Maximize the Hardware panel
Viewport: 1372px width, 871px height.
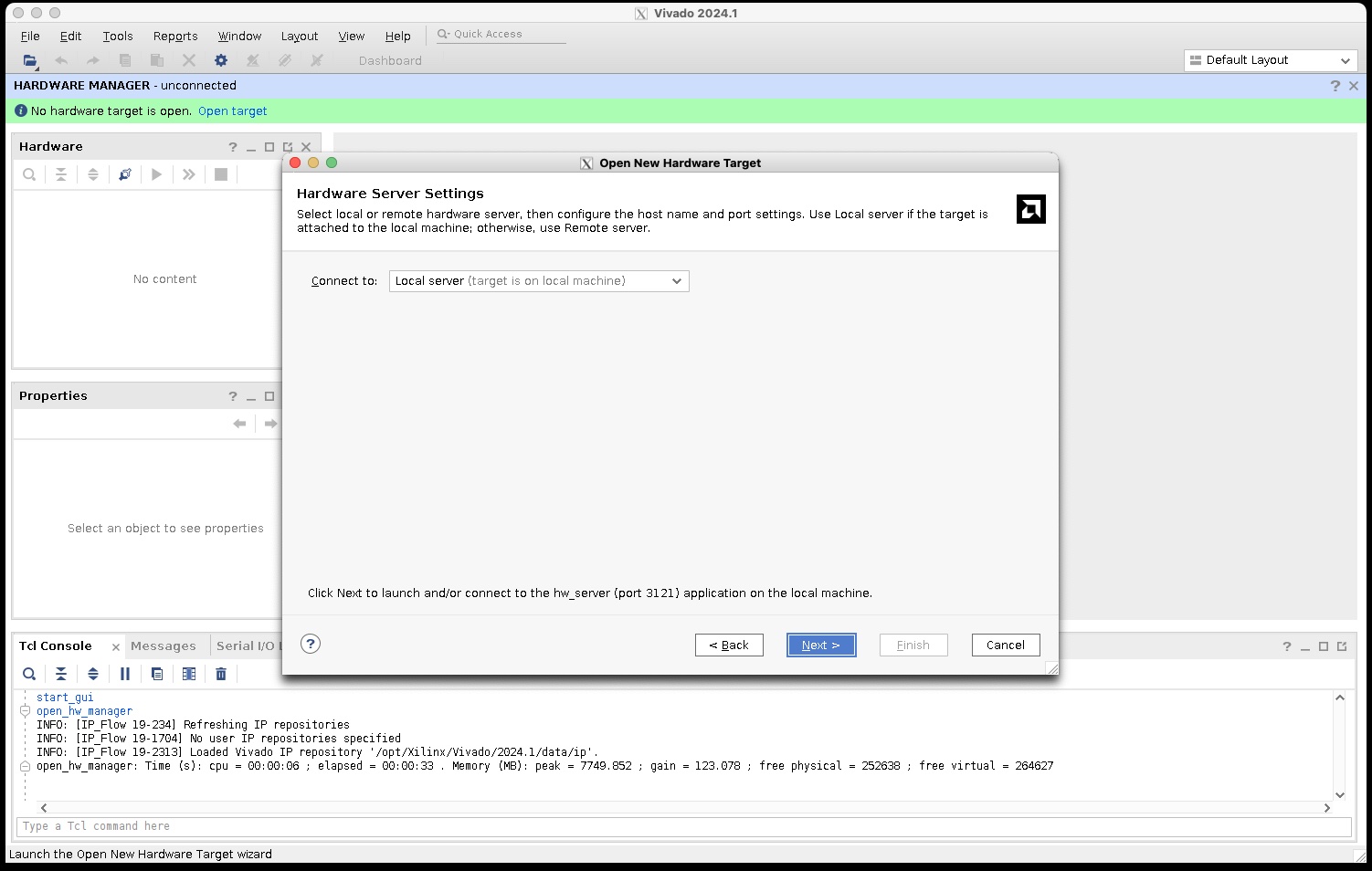click(269, 147)
